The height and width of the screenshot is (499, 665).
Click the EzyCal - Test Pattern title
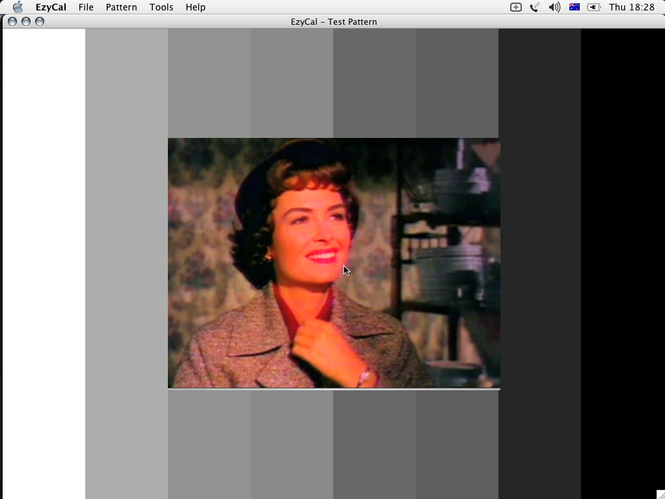click(x=334, y=22)
